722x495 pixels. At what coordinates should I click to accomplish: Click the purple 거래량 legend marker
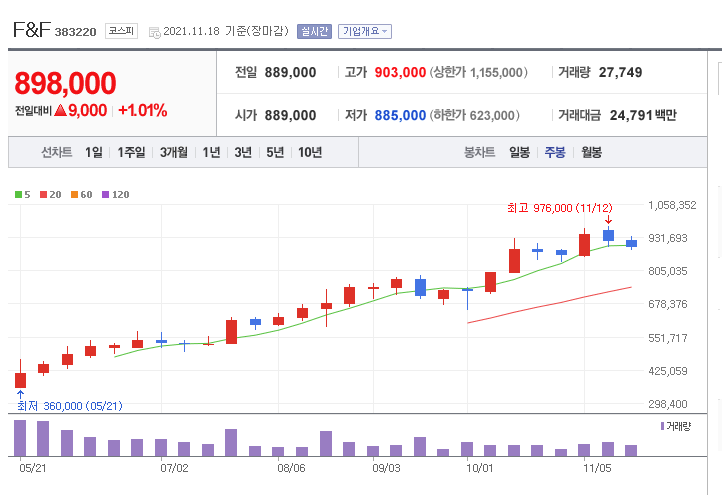tap(662, 426)
